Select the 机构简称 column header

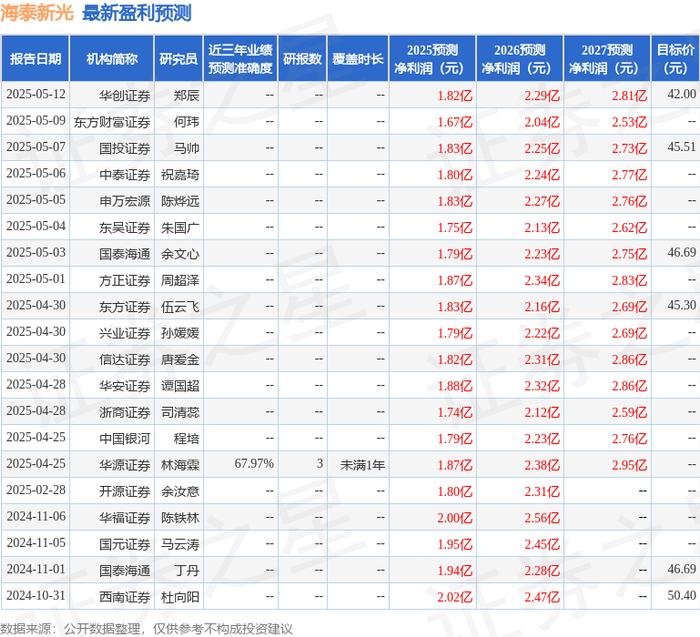pos(112,58)
